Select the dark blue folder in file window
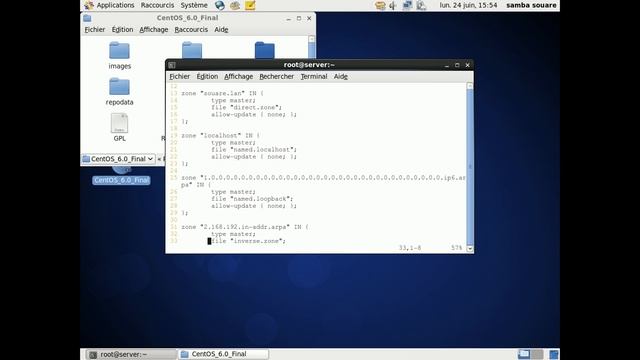 click(264, 50)
